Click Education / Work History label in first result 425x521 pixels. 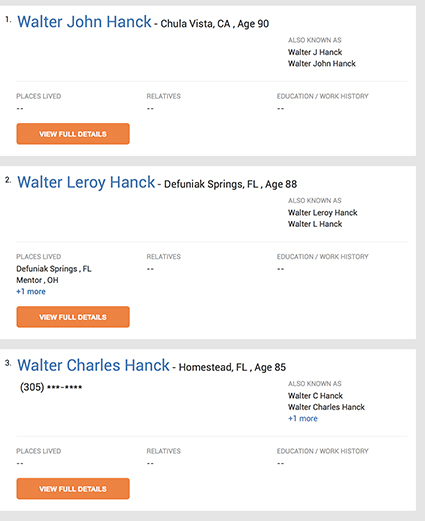tap(323, 96)
